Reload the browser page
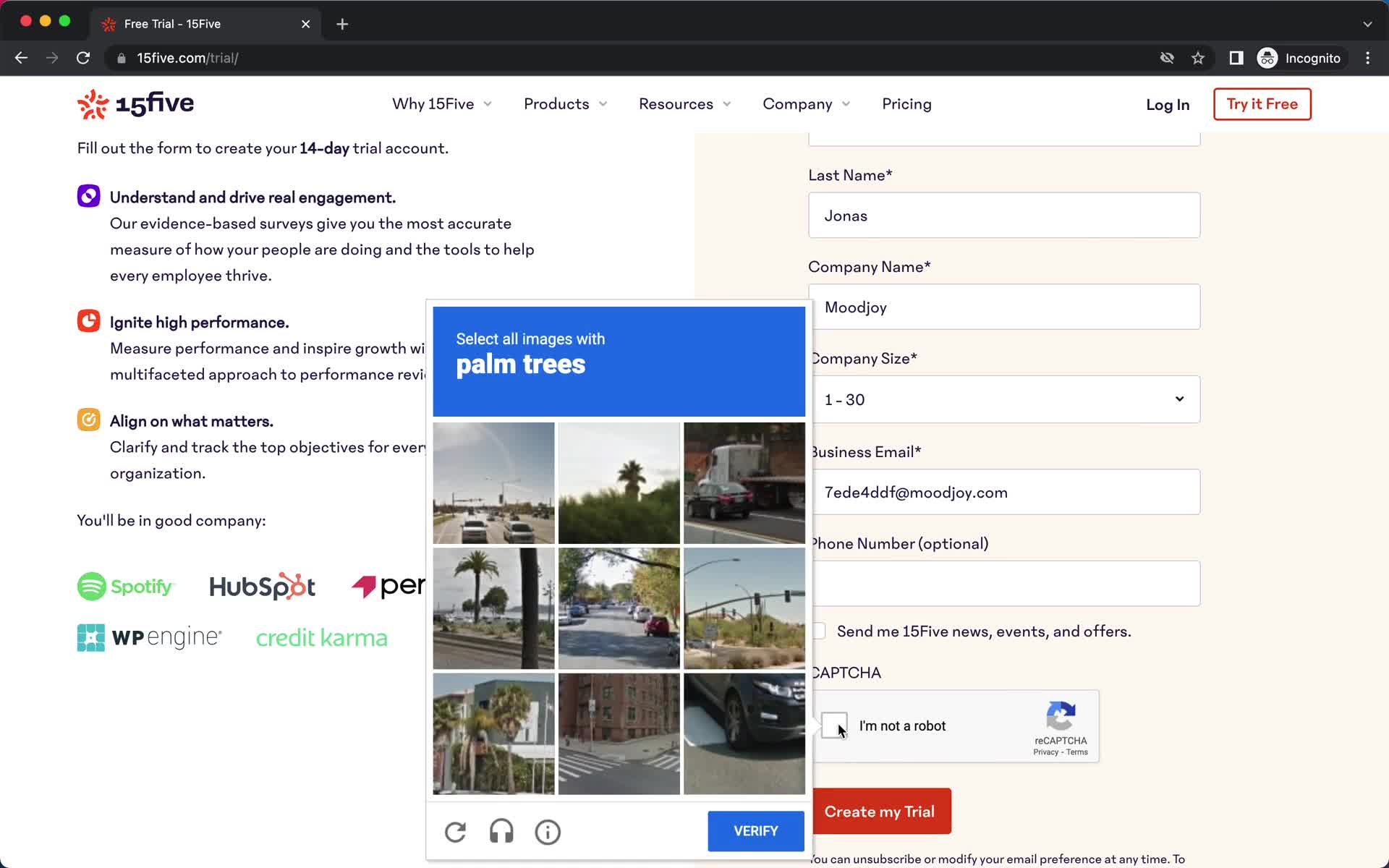This screenshot has width=1389, height=868. pos(83,58)
